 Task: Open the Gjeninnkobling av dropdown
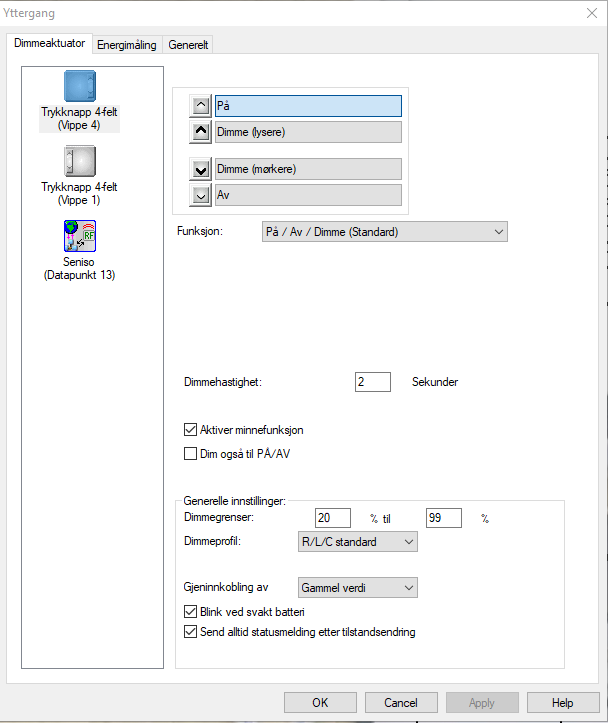(357, 588)
